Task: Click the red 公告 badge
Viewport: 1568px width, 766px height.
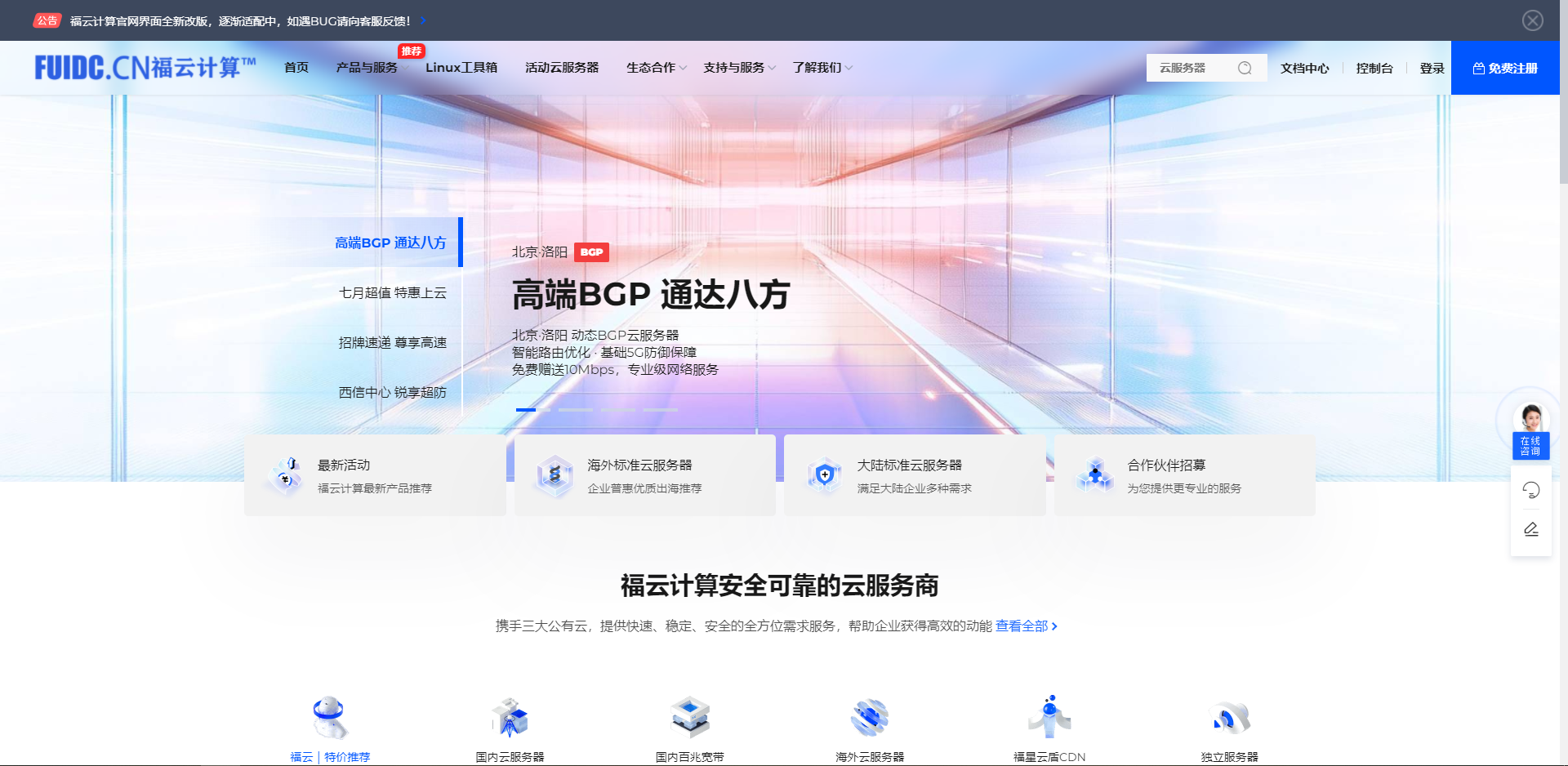Action: pos(47,20)
